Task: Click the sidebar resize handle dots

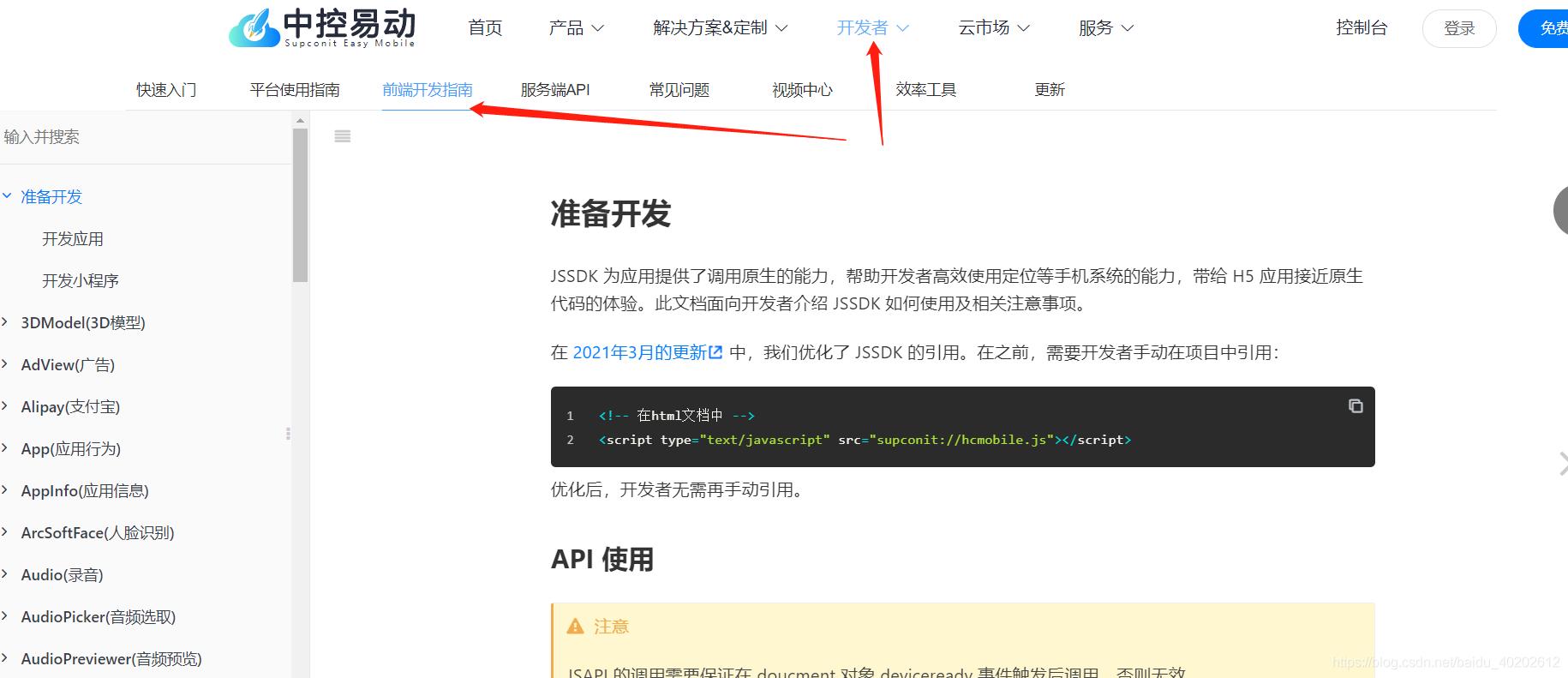Action: click(288, 434)
